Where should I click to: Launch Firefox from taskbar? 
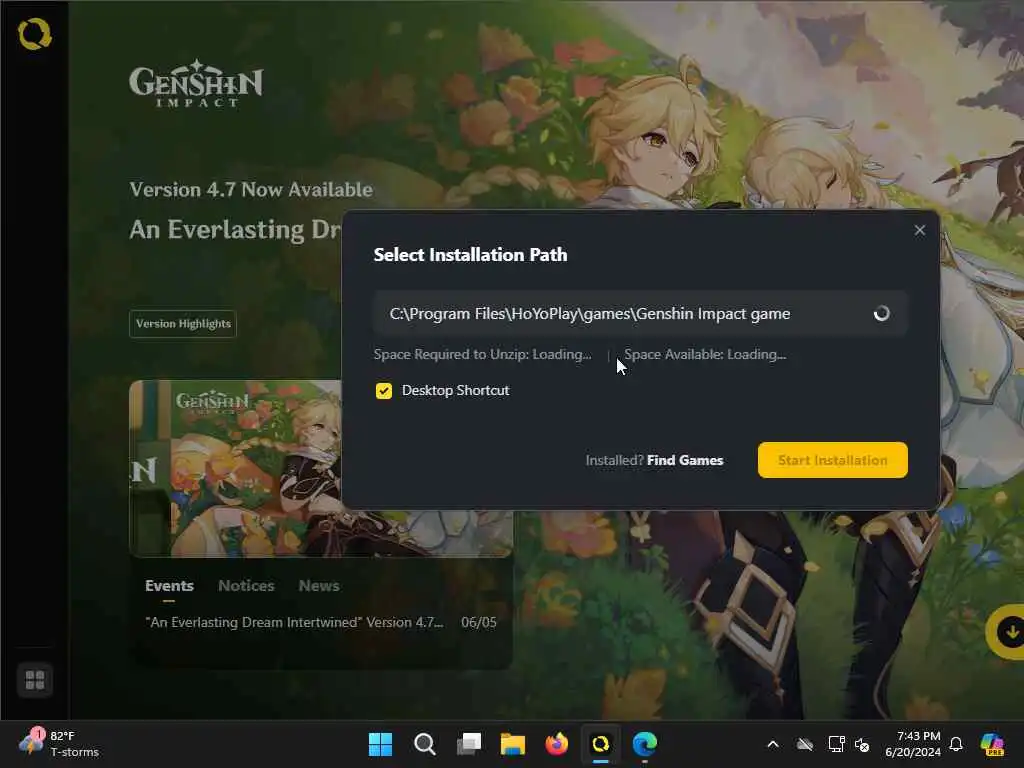(x=556, y=744)
